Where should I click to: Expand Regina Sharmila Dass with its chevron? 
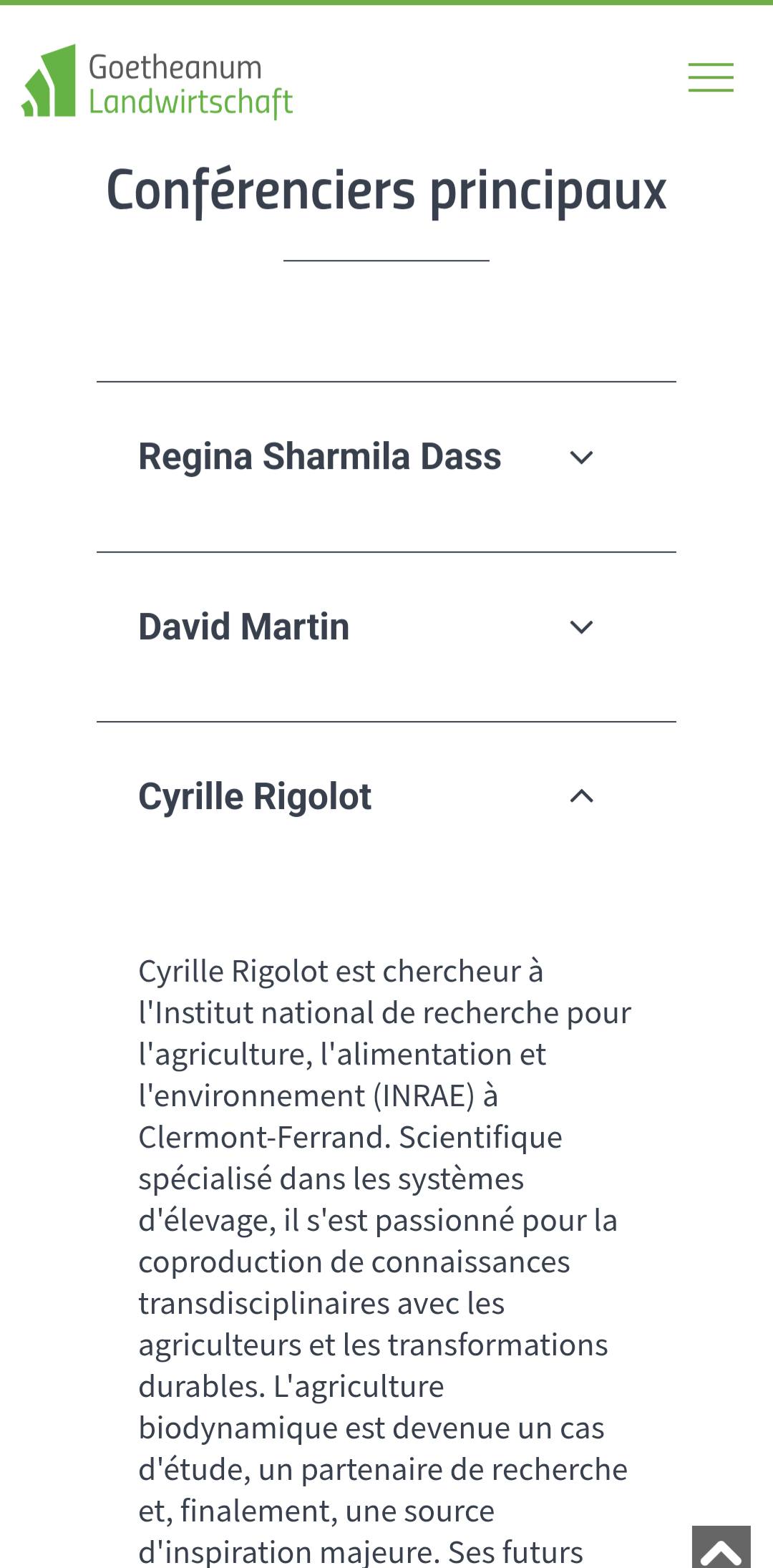tap(581, 457)
